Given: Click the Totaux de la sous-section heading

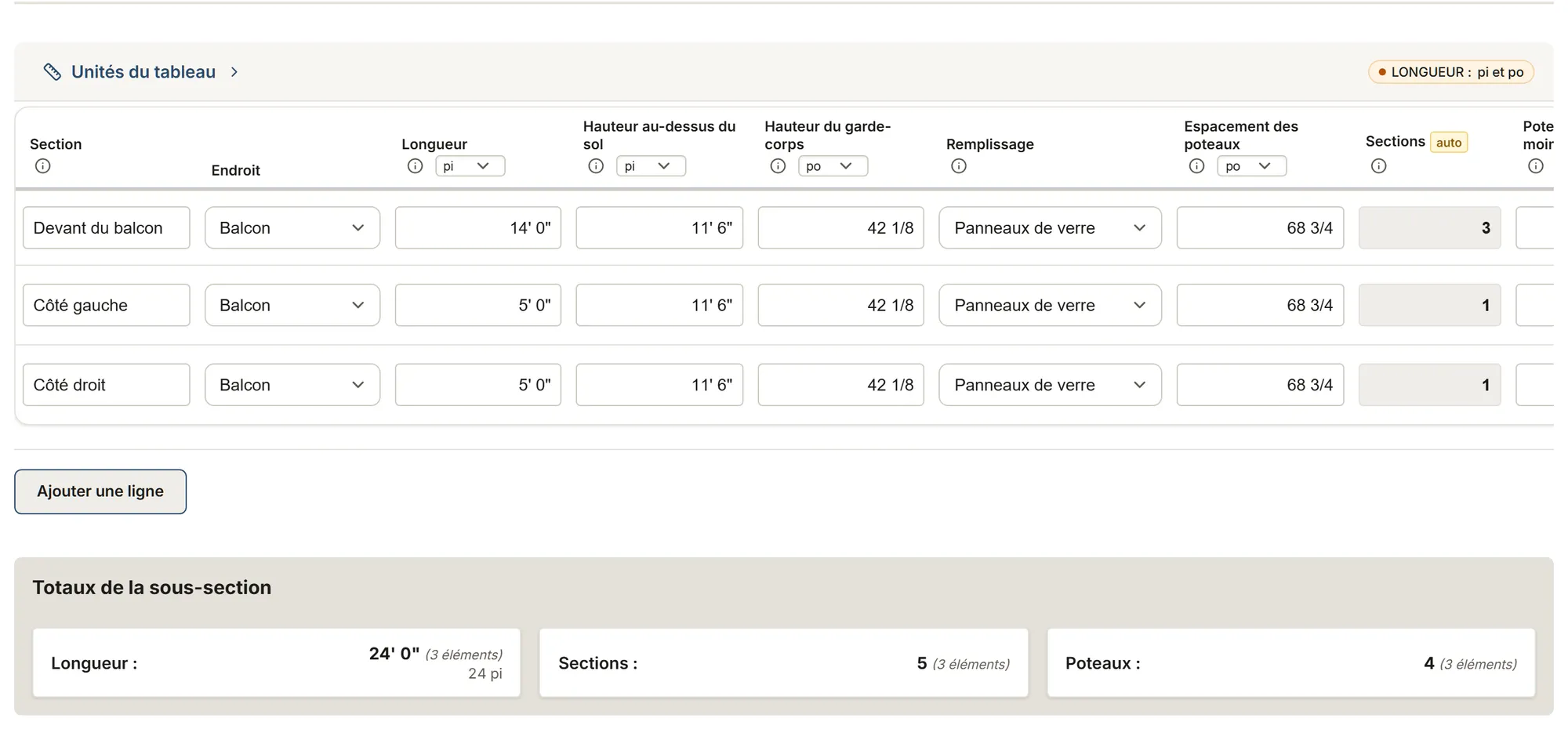Looking at the screenshot, I should pos(152,588).
